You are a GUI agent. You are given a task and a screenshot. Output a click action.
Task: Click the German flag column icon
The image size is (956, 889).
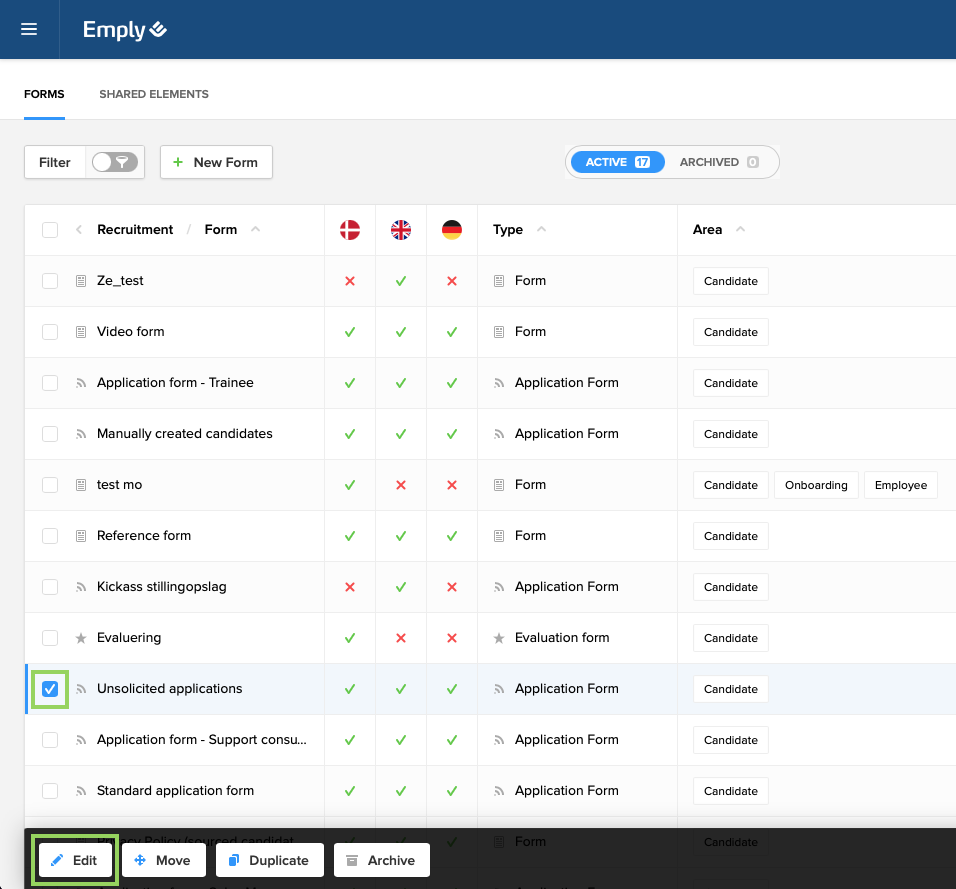tap(452, 230)
